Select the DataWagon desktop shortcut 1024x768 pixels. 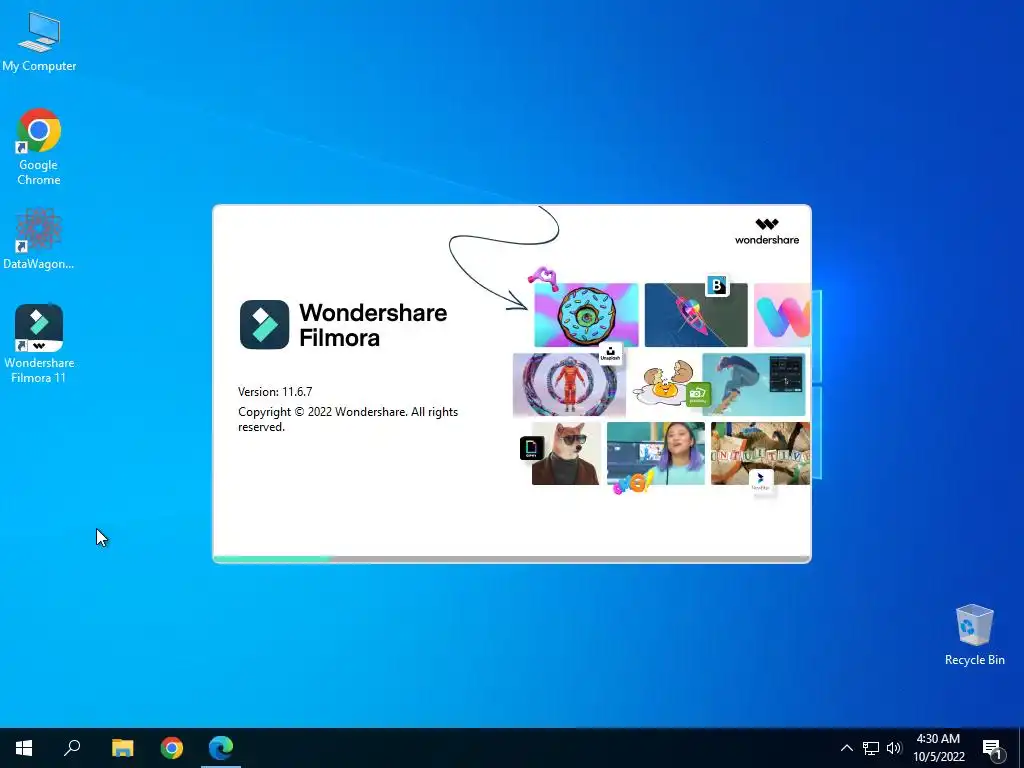click(39, 238)
